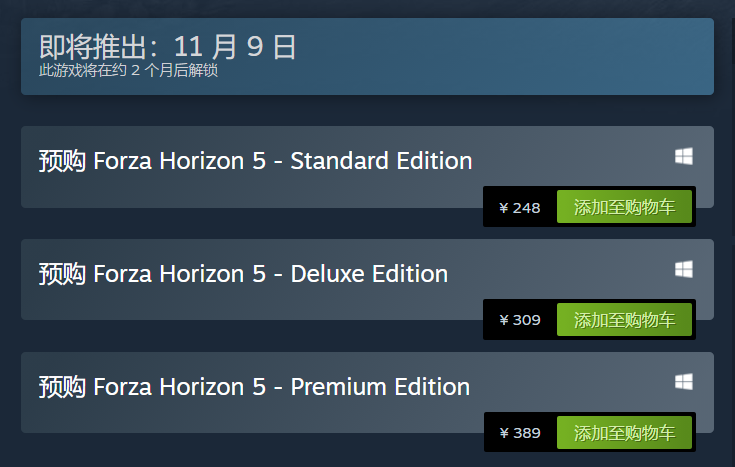This screenshot has height=467, width=735.
Task: Click the ¥ 389 price box
Action: pos(520,433)
